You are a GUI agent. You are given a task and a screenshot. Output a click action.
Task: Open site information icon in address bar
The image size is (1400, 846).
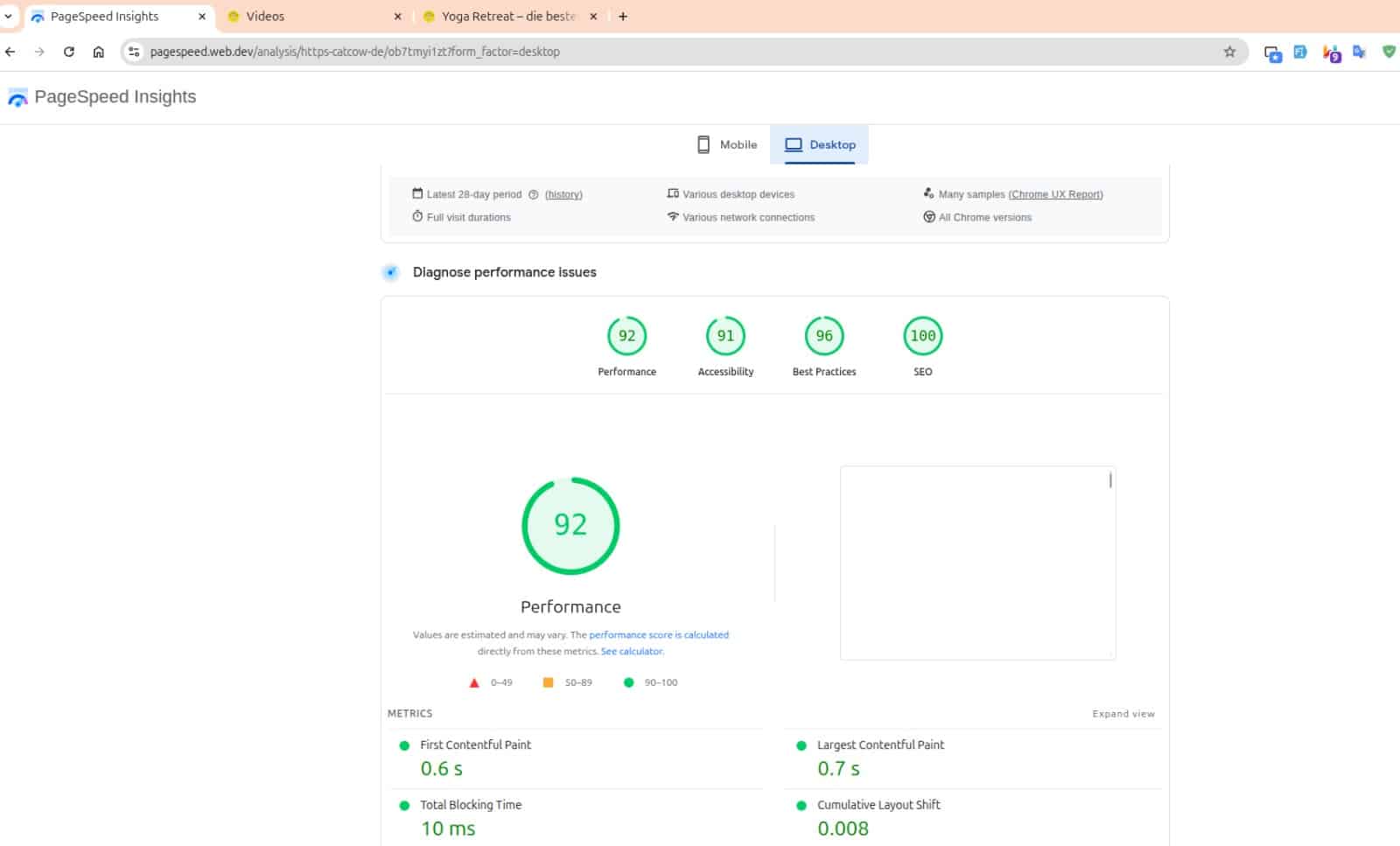tap(134, 52)
